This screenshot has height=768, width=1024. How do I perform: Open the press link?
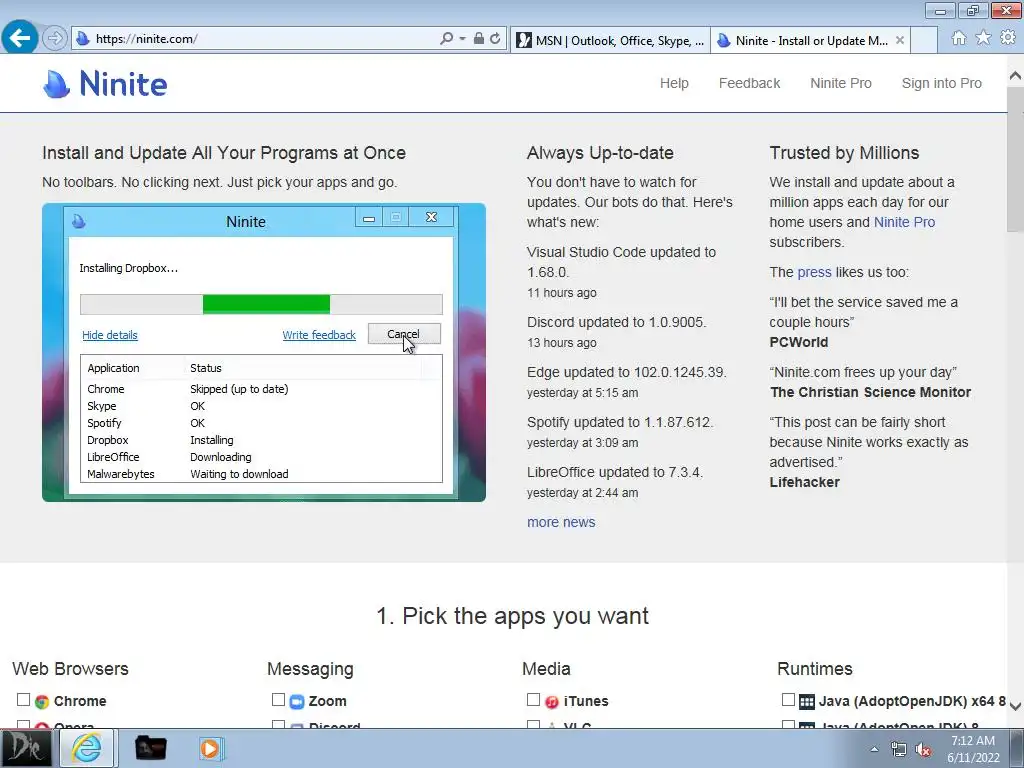tap(814, 272)
